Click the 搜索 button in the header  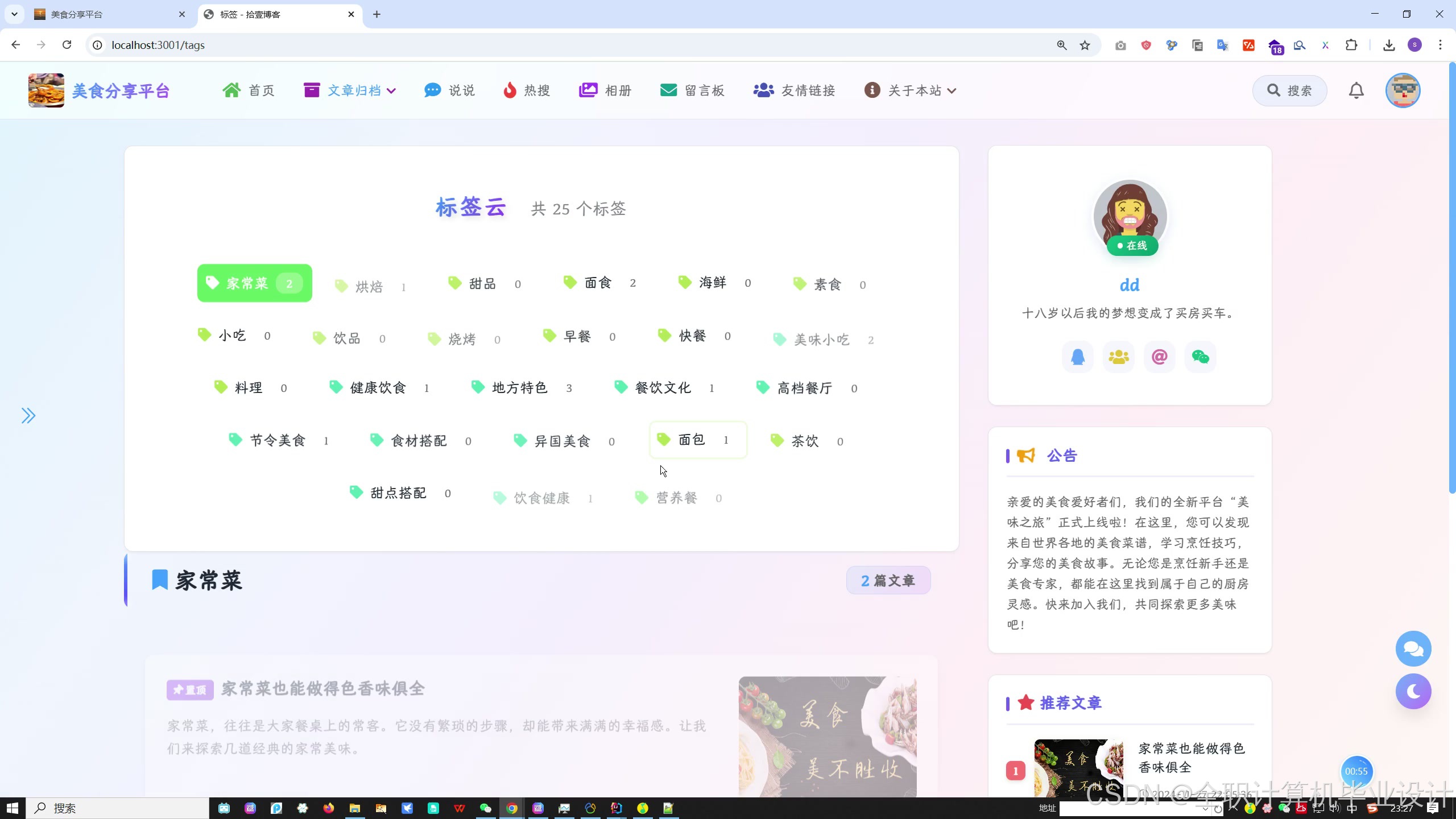point(1289,90)
